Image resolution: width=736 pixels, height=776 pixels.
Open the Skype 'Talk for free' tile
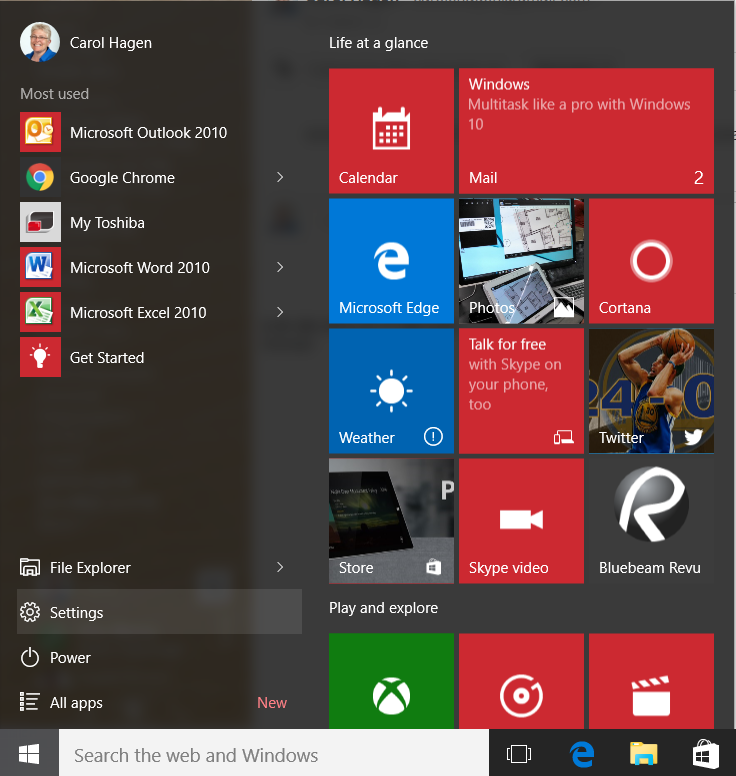[x=521, y=391]
